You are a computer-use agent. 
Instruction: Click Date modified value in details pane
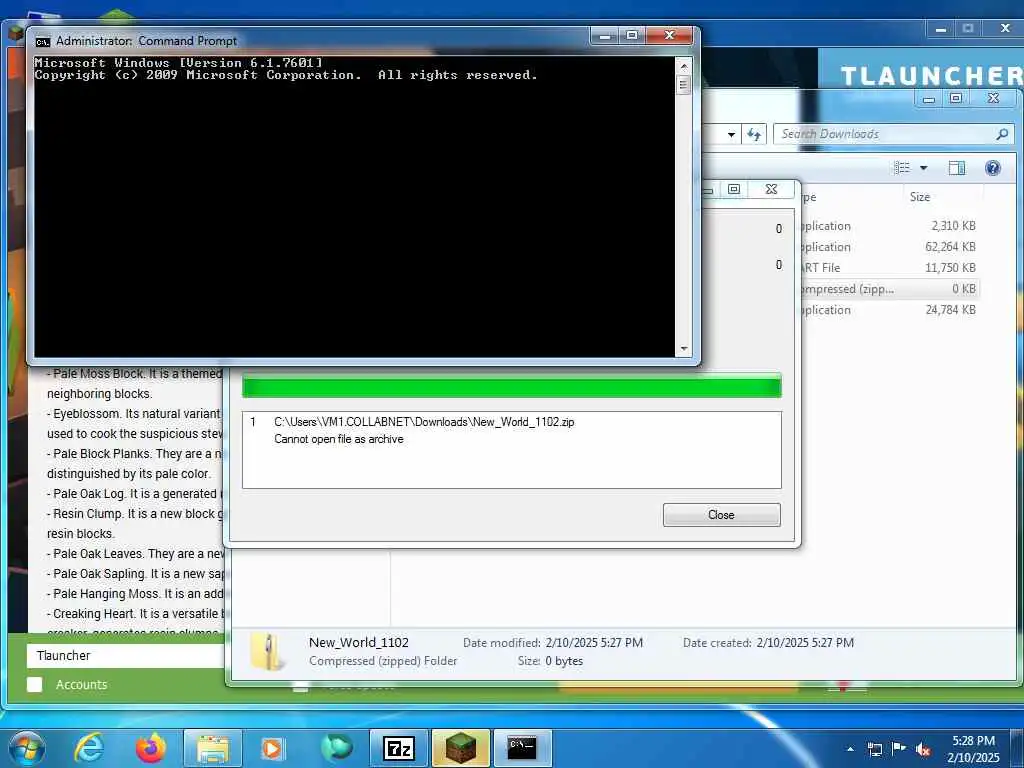[594, 643]
